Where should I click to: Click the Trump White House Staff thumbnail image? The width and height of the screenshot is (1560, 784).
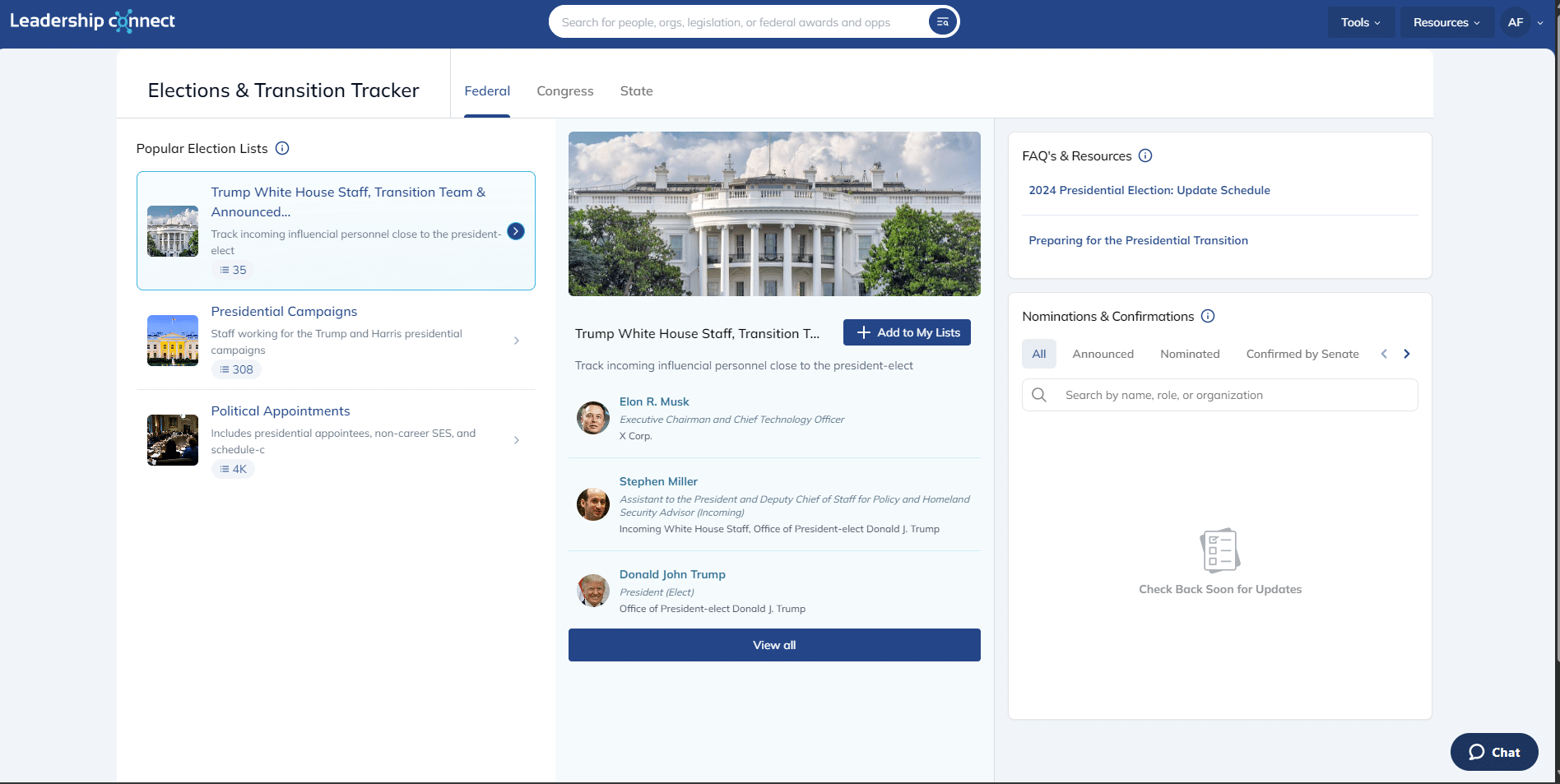click(x=173, y=231)
